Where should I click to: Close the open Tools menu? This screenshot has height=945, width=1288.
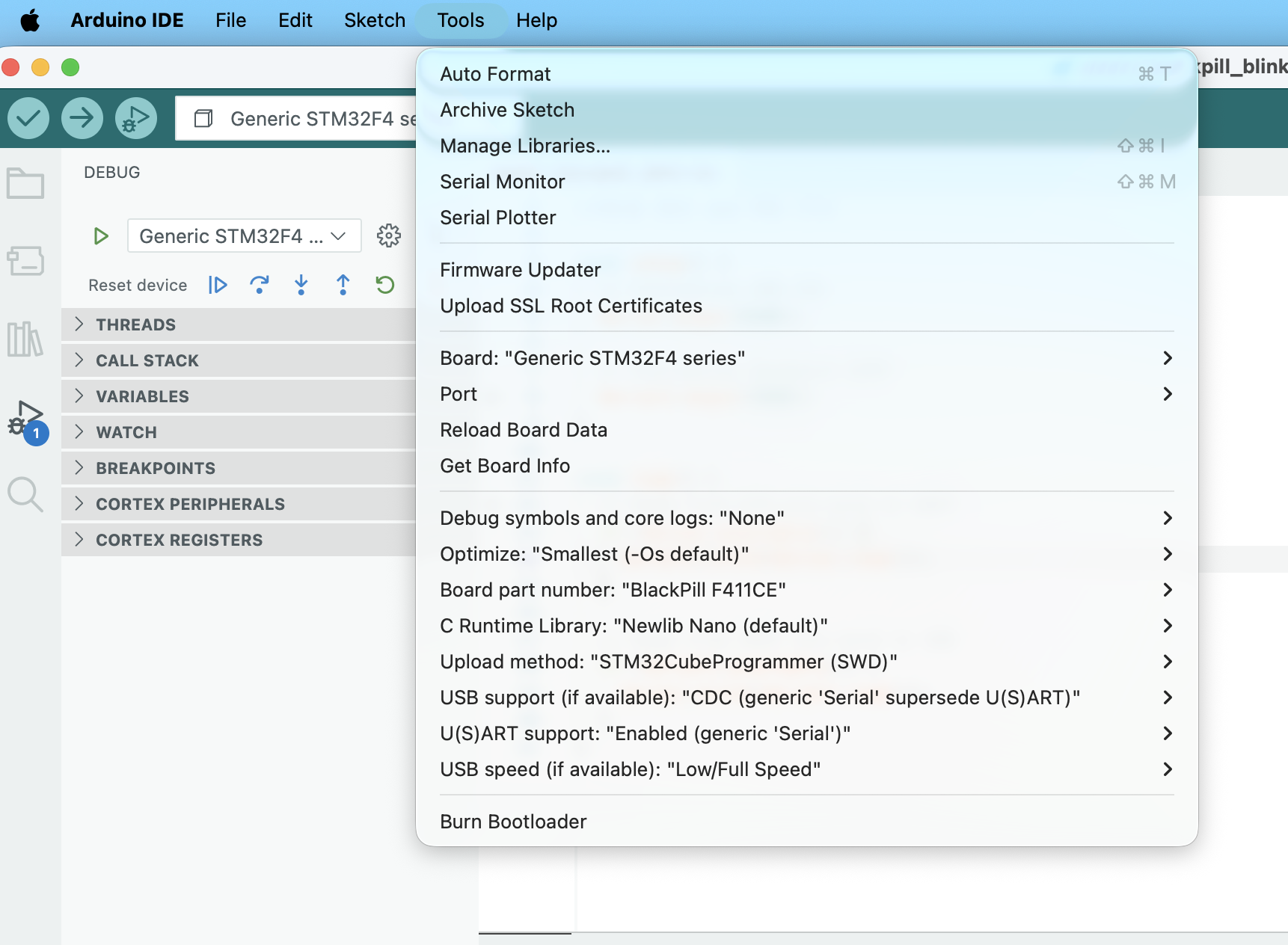[461, 20]
